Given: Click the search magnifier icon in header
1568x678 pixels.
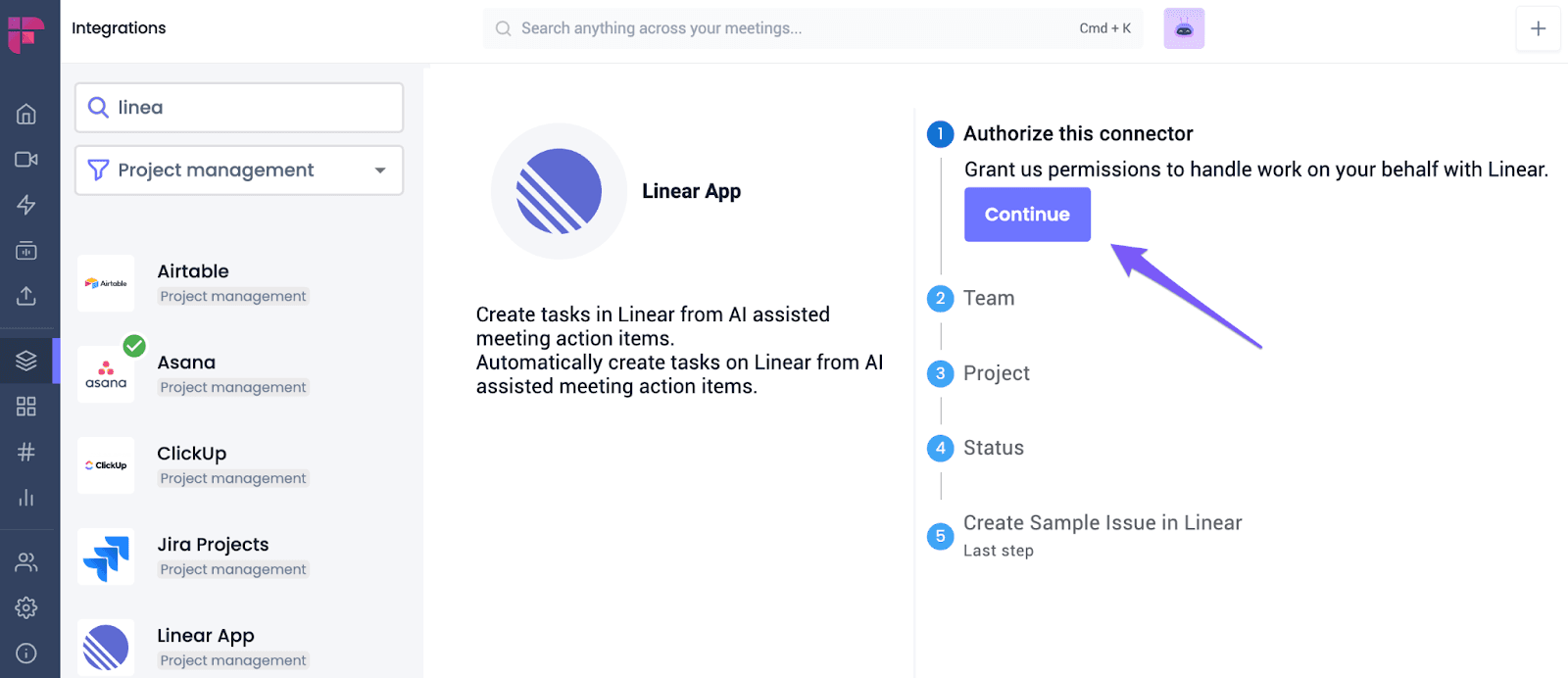Looking at the screenshot, I should (504, 28).
